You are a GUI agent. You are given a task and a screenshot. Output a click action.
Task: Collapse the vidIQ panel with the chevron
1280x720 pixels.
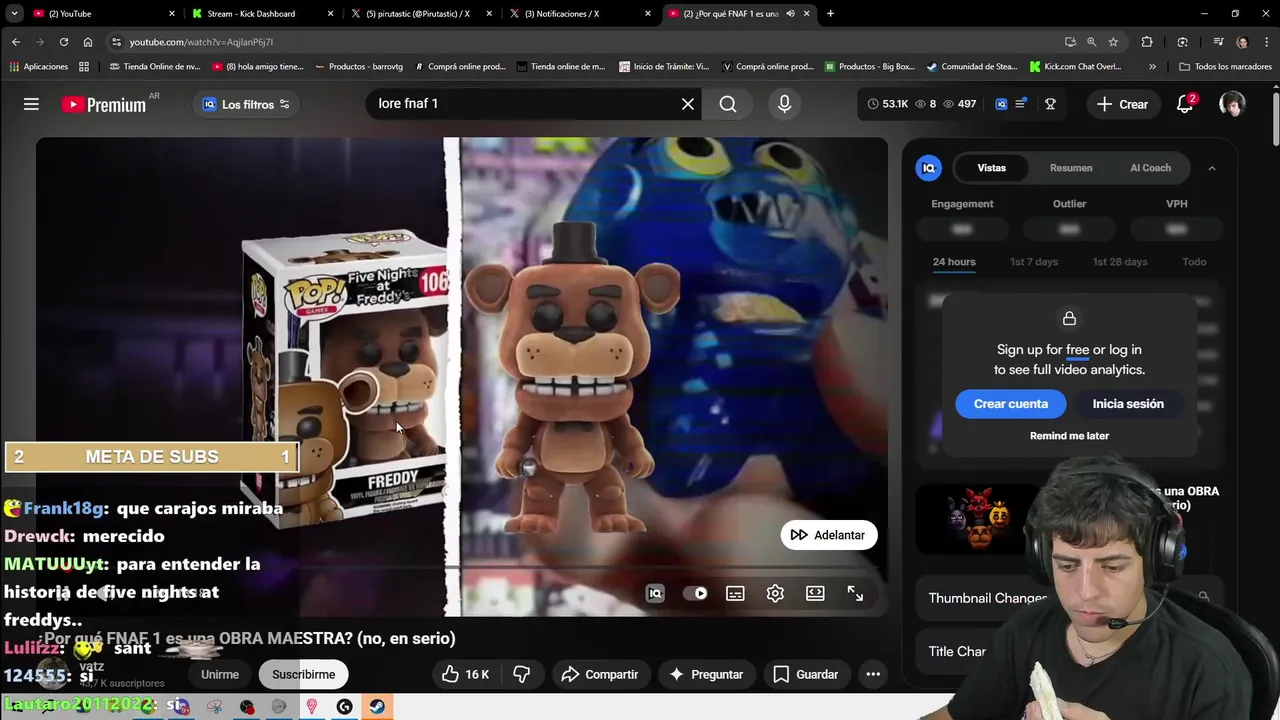[1211, 168]
